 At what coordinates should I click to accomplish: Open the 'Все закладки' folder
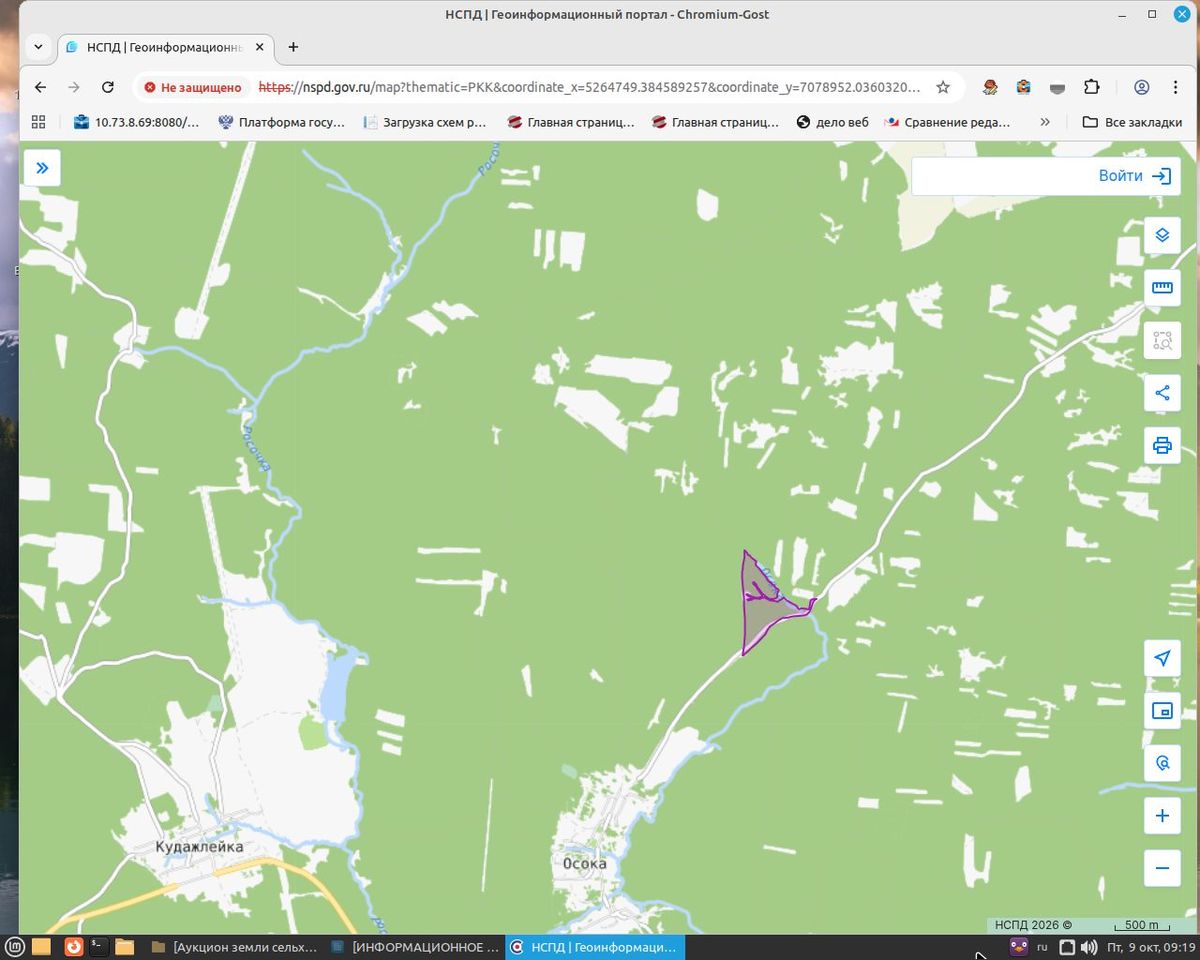[x=1133, y=122]
